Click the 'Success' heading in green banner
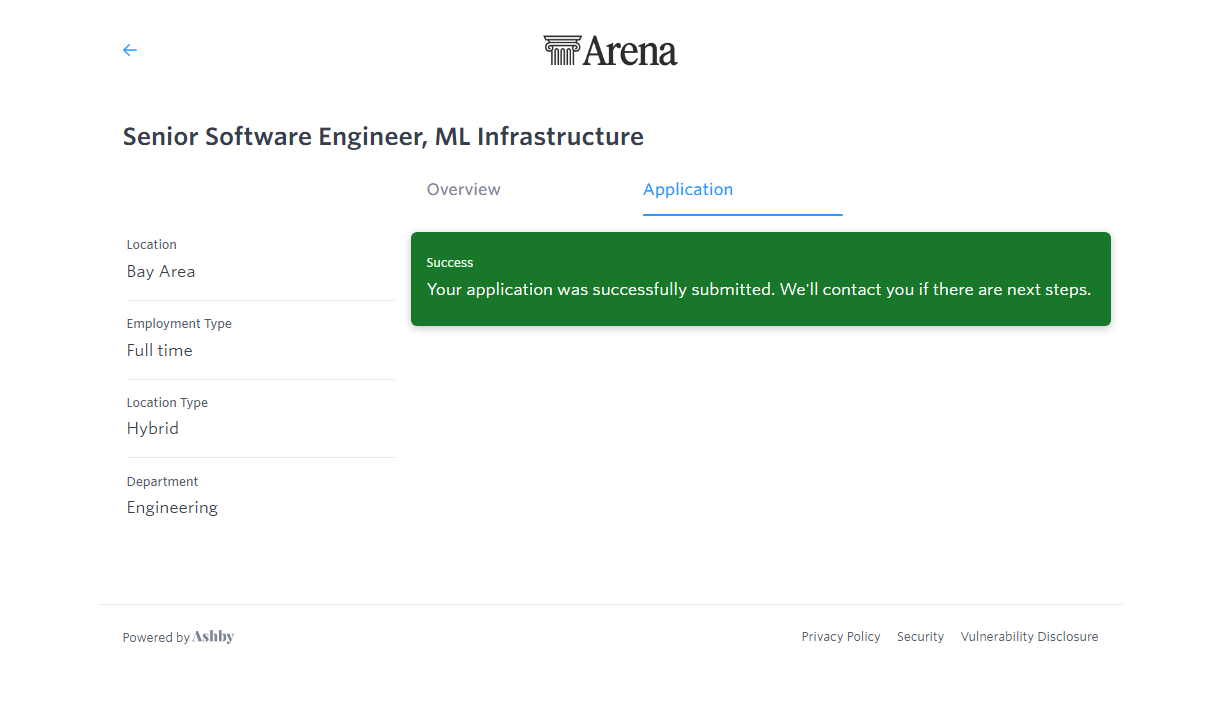The image size is (1221, 721). (x=450, y=263)
